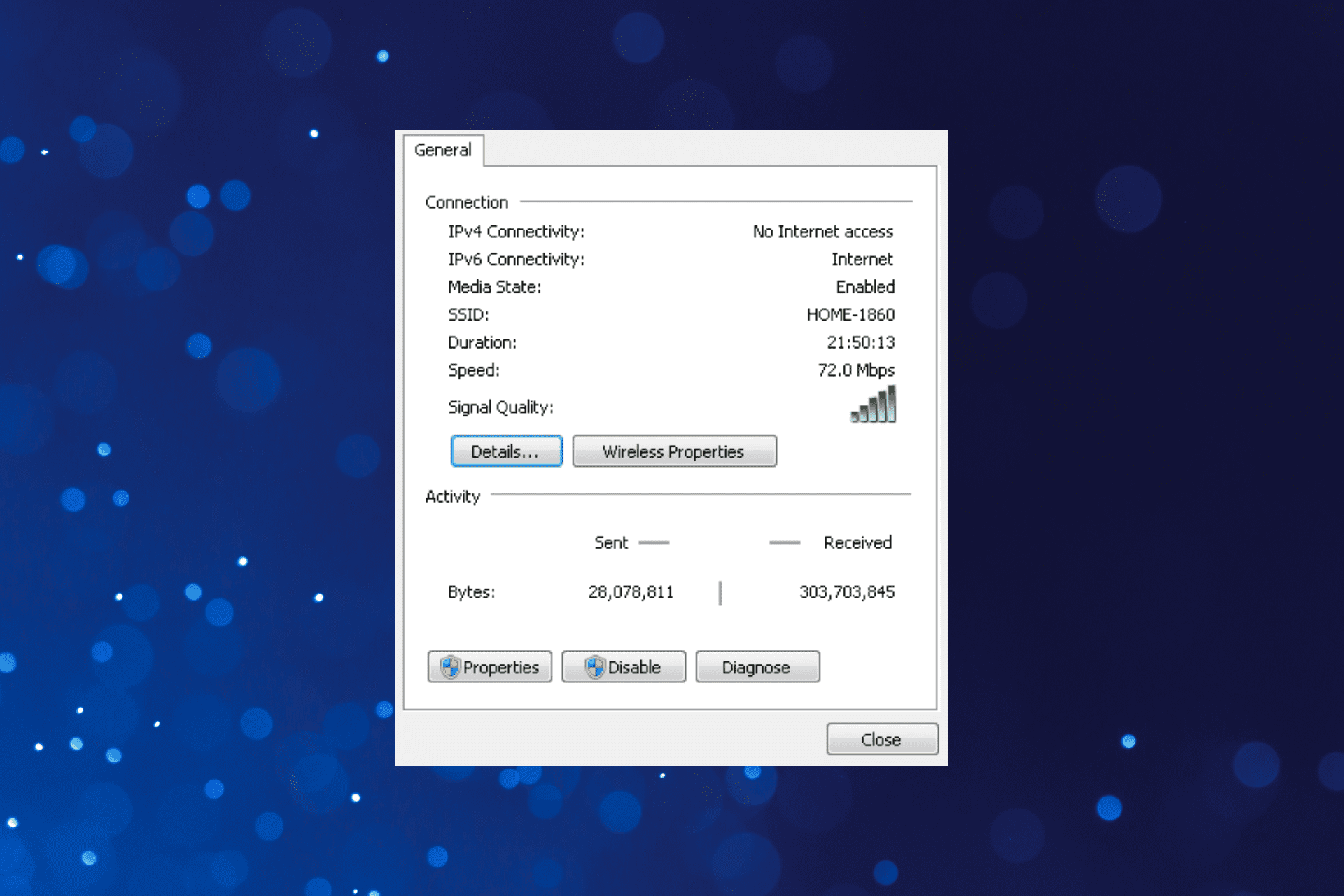The width and height of the screenshot is (1344, 896).
Task: Click the Speed label
Action: tap(474, 370)
